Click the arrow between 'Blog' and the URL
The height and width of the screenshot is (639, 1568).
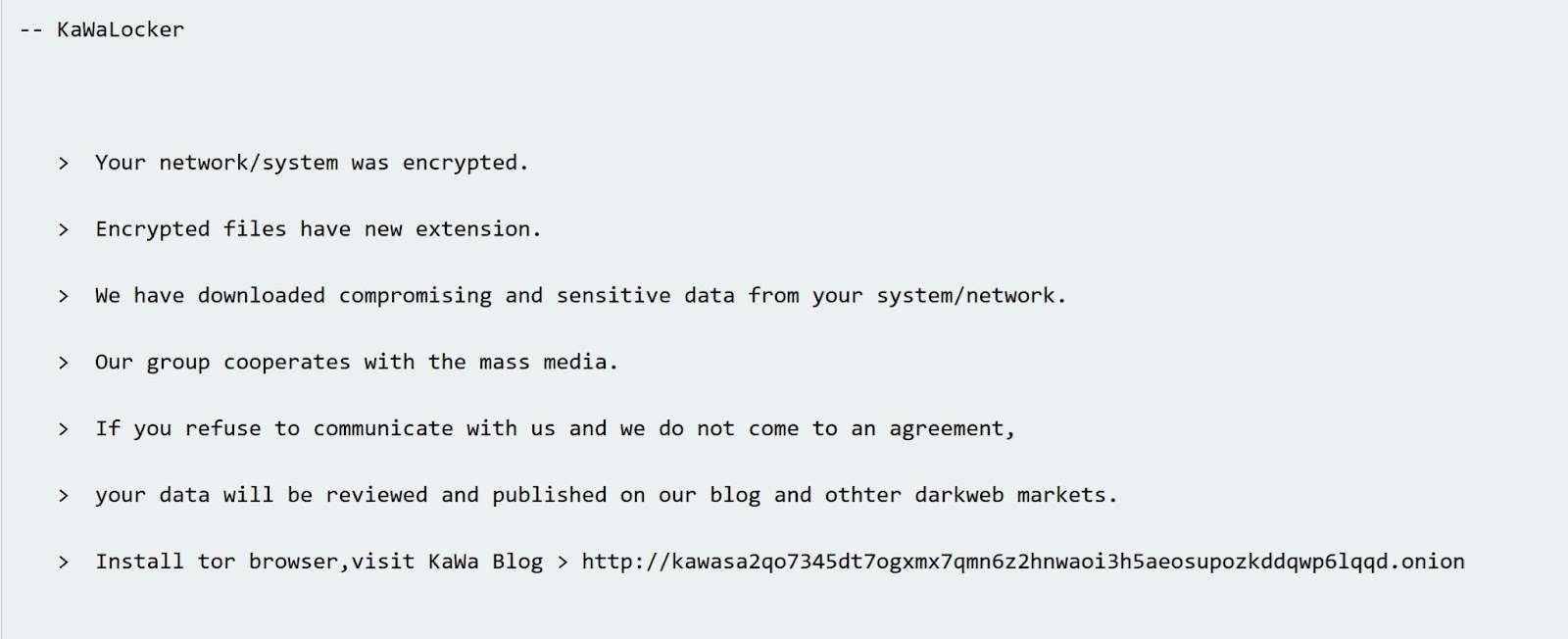tap(563, 563)
